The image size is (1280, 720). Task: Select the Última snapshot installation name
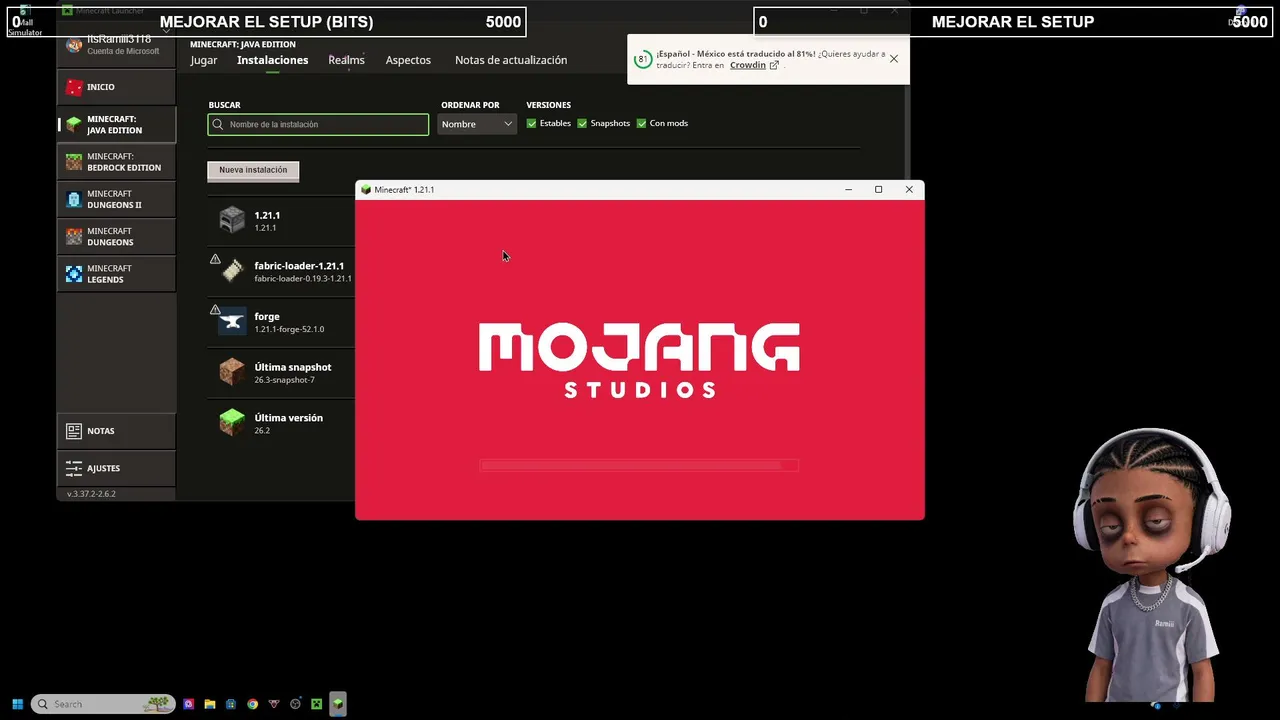point(293,367)
